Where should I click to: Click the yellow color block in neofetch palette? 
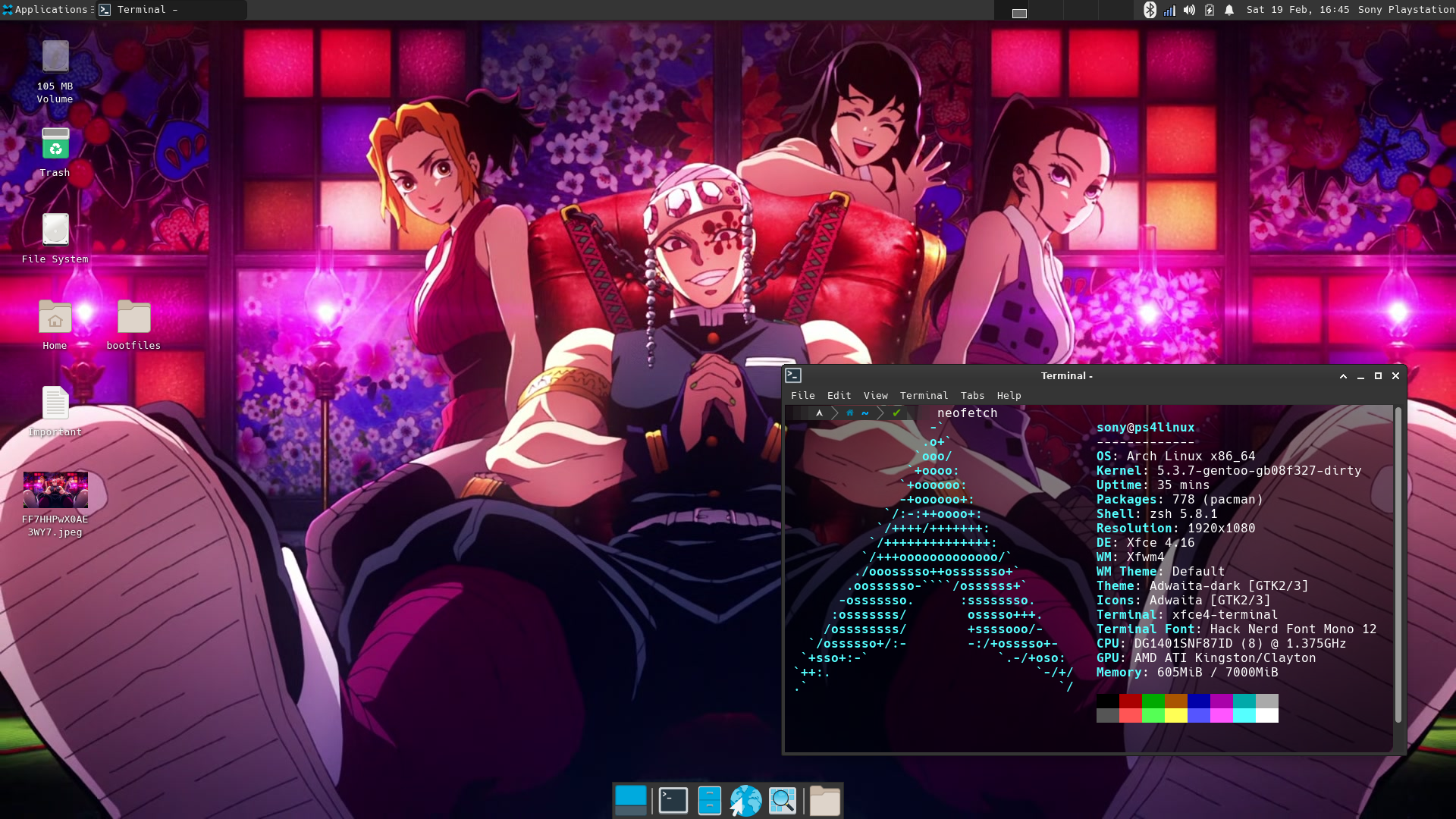pyautogui.click(x=1175, y=715)
